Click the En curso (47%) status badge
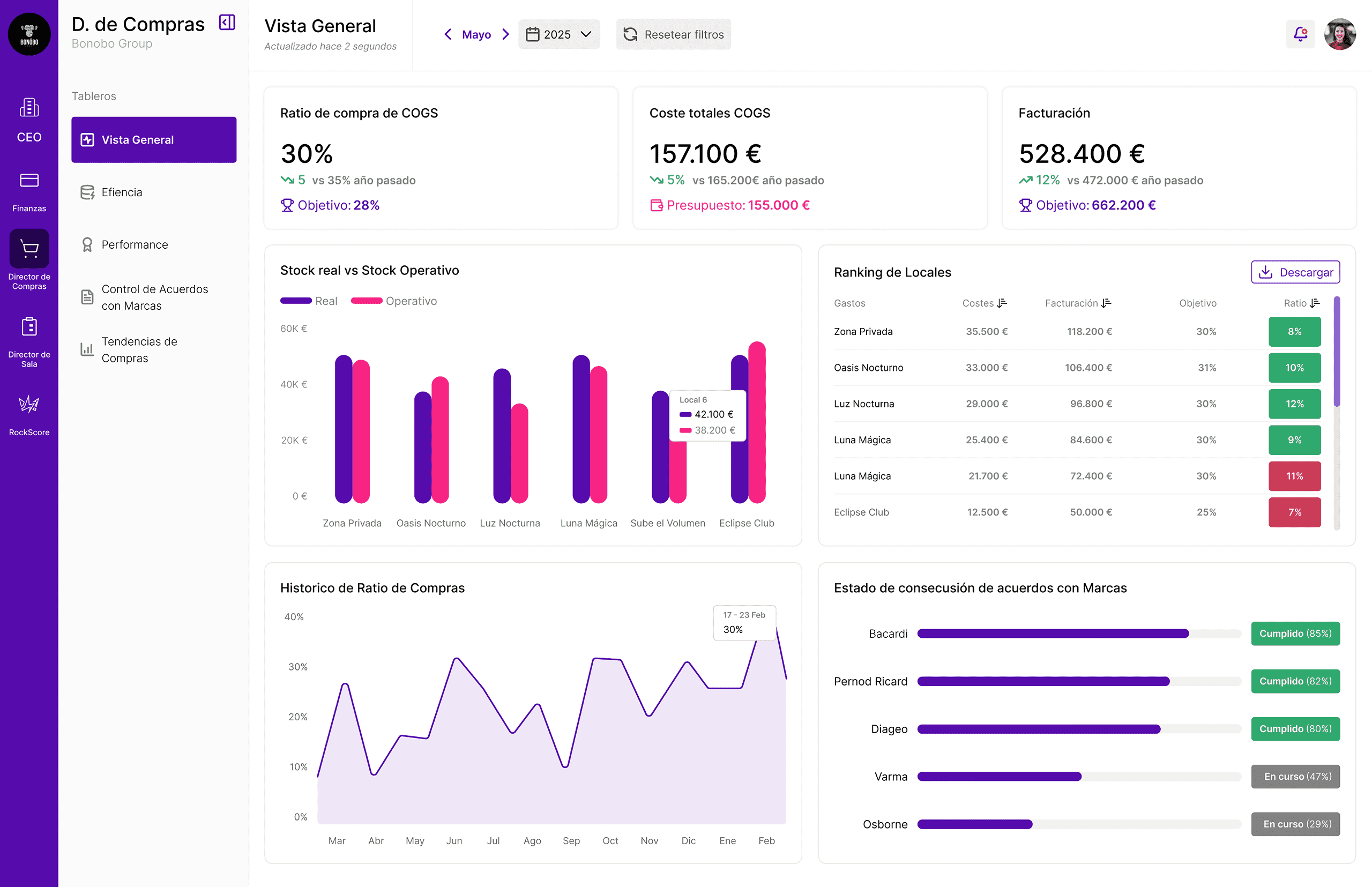 1295,777
